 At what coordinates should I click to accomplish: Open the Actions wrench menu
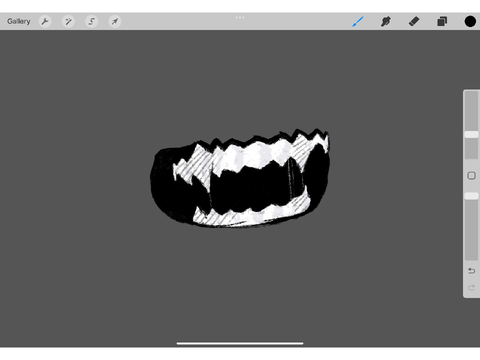tap(45, 21)
